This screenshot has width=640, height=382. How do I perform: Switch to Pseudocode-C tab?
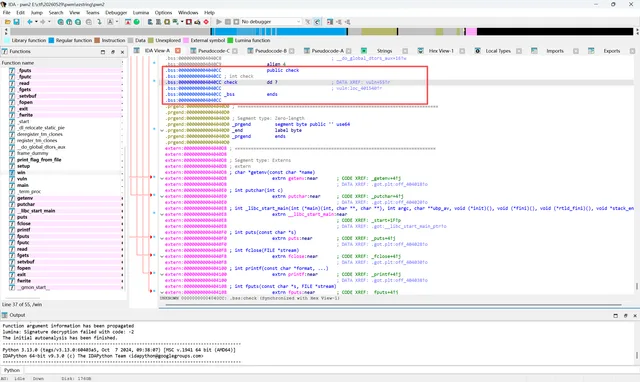tap(213, 51)
